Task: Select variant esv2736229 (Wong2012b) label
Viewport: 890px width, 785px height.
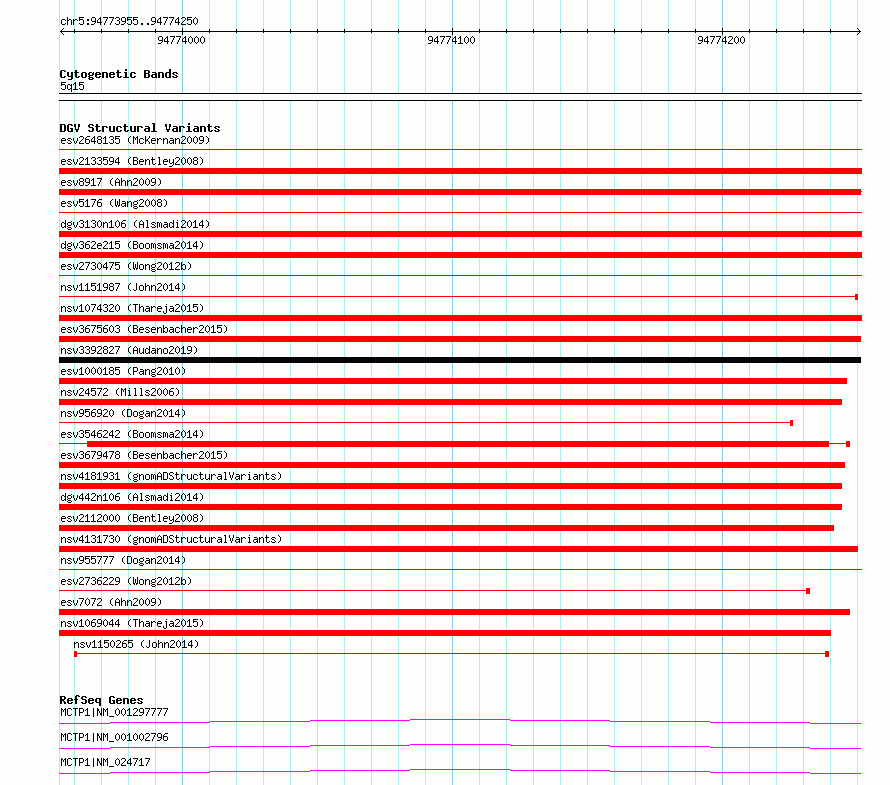Action: [126, 581]
